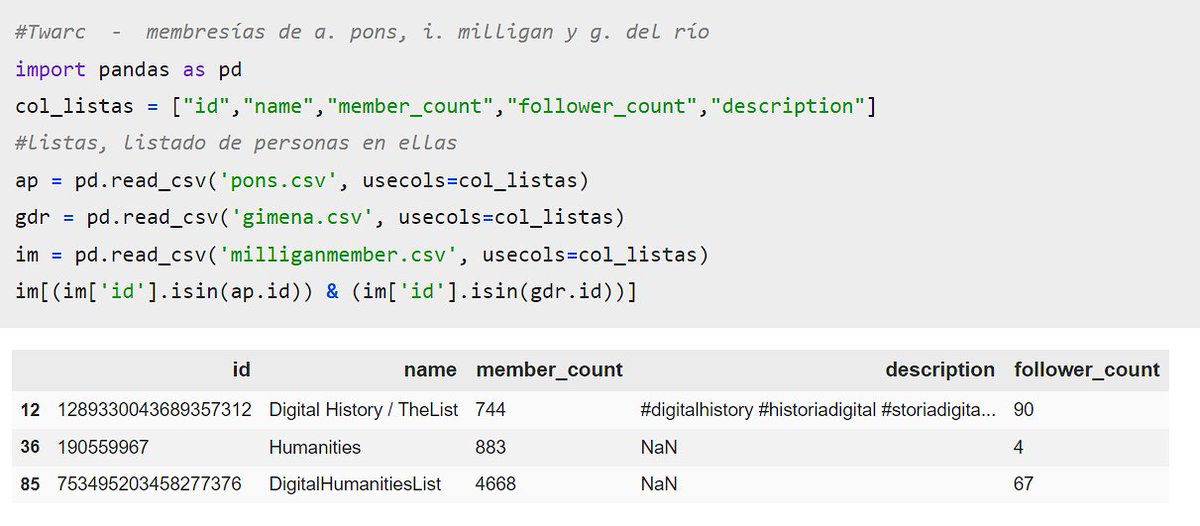Click the follower count value 90
This screenshot has height=526, width=1200.
[1024, 410]
